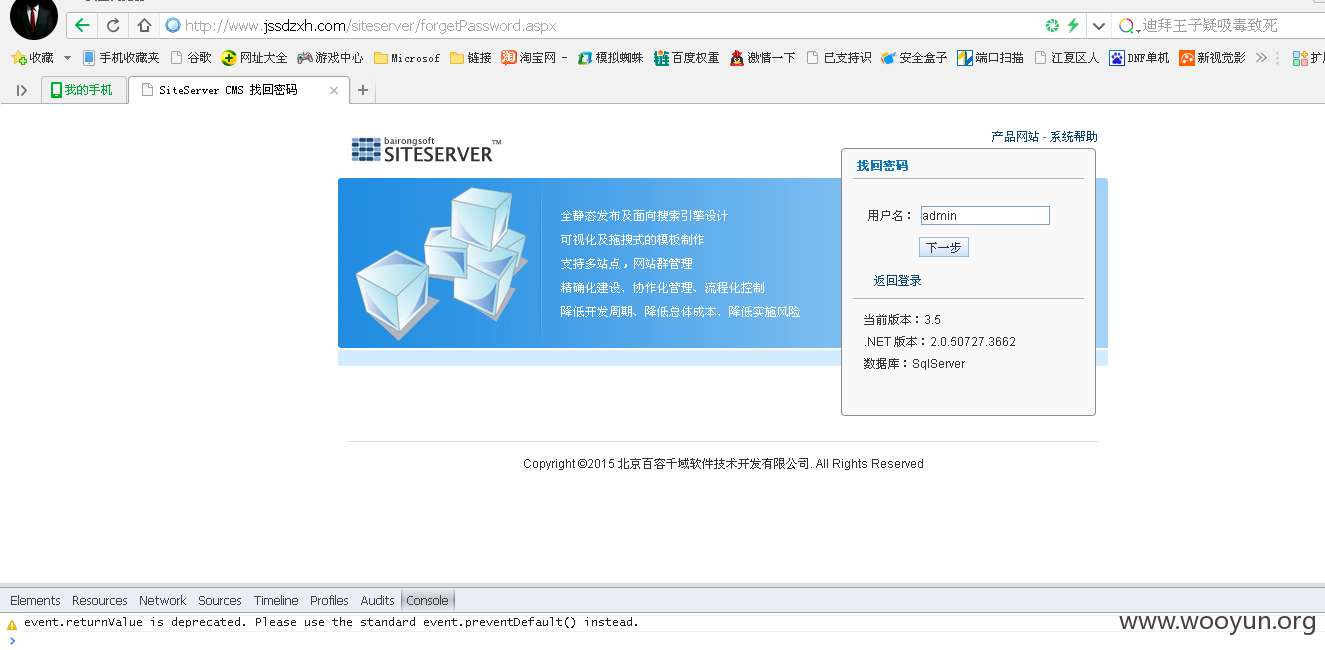Open the 模拟蜘蛛 bookmark

610,58
